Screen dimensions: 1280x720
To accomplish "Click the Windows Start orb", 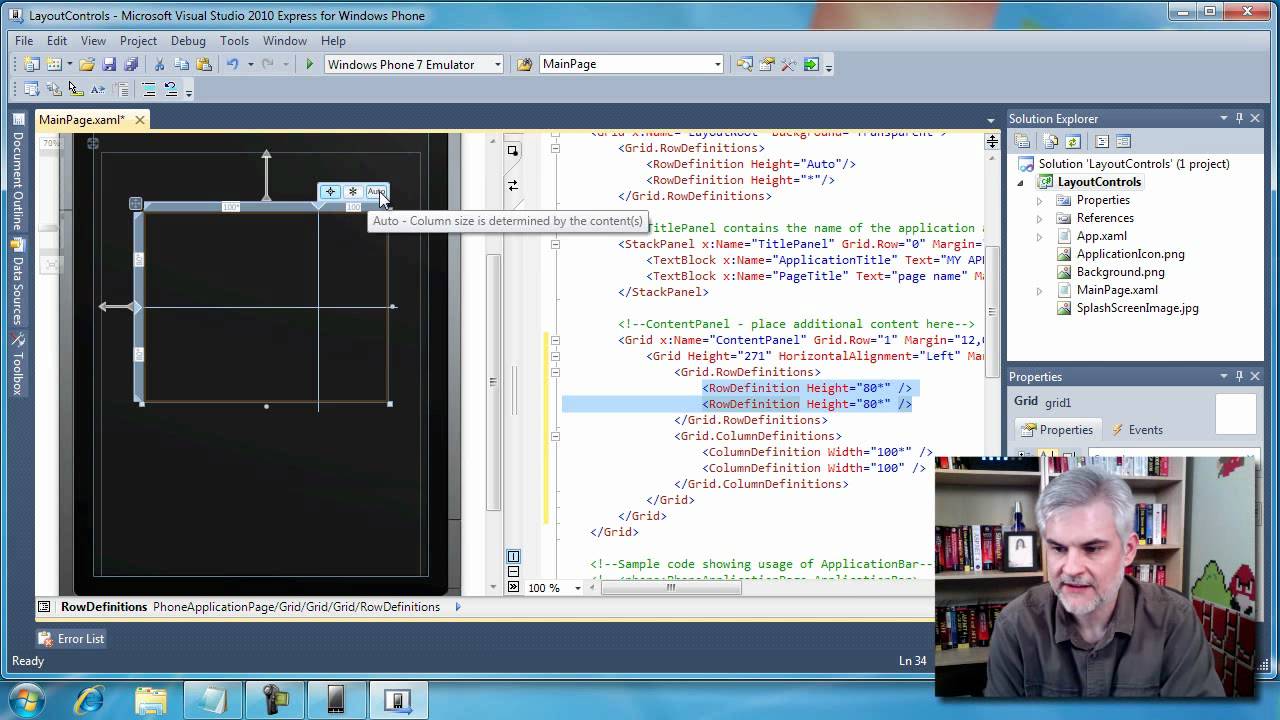I will click(x=27, y=700).
